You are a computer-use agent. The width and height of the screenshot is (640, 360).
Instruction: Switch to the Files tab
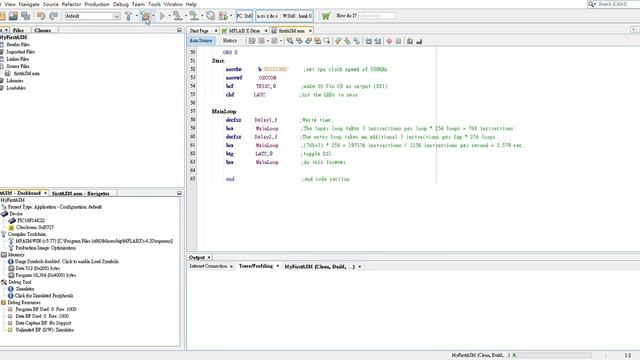coord(18,30)
